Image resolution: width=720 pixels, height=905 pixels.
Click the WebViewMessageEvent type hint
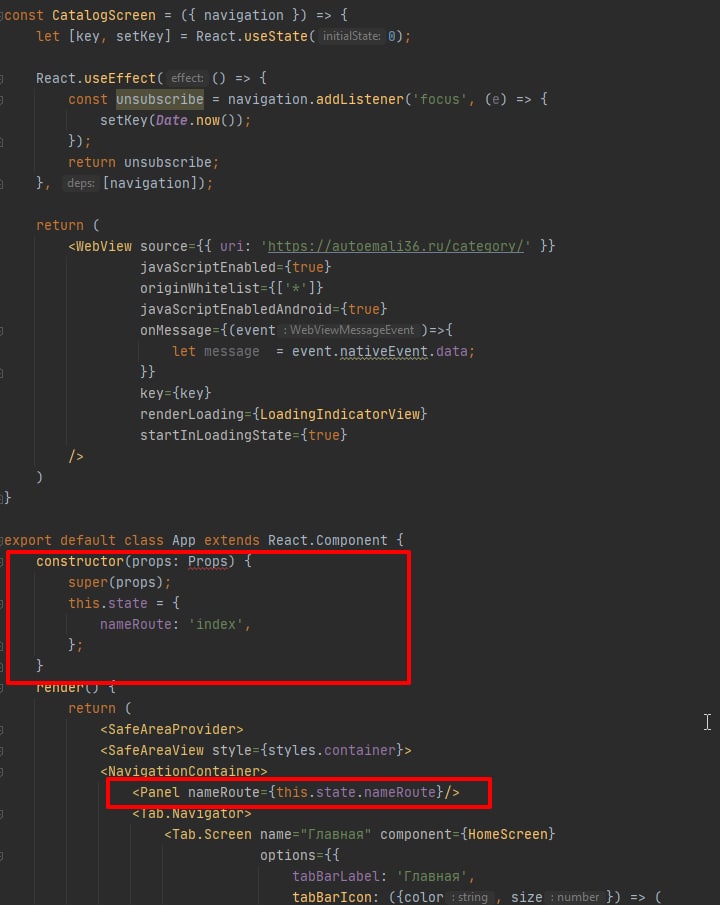(x=351, y=330)
